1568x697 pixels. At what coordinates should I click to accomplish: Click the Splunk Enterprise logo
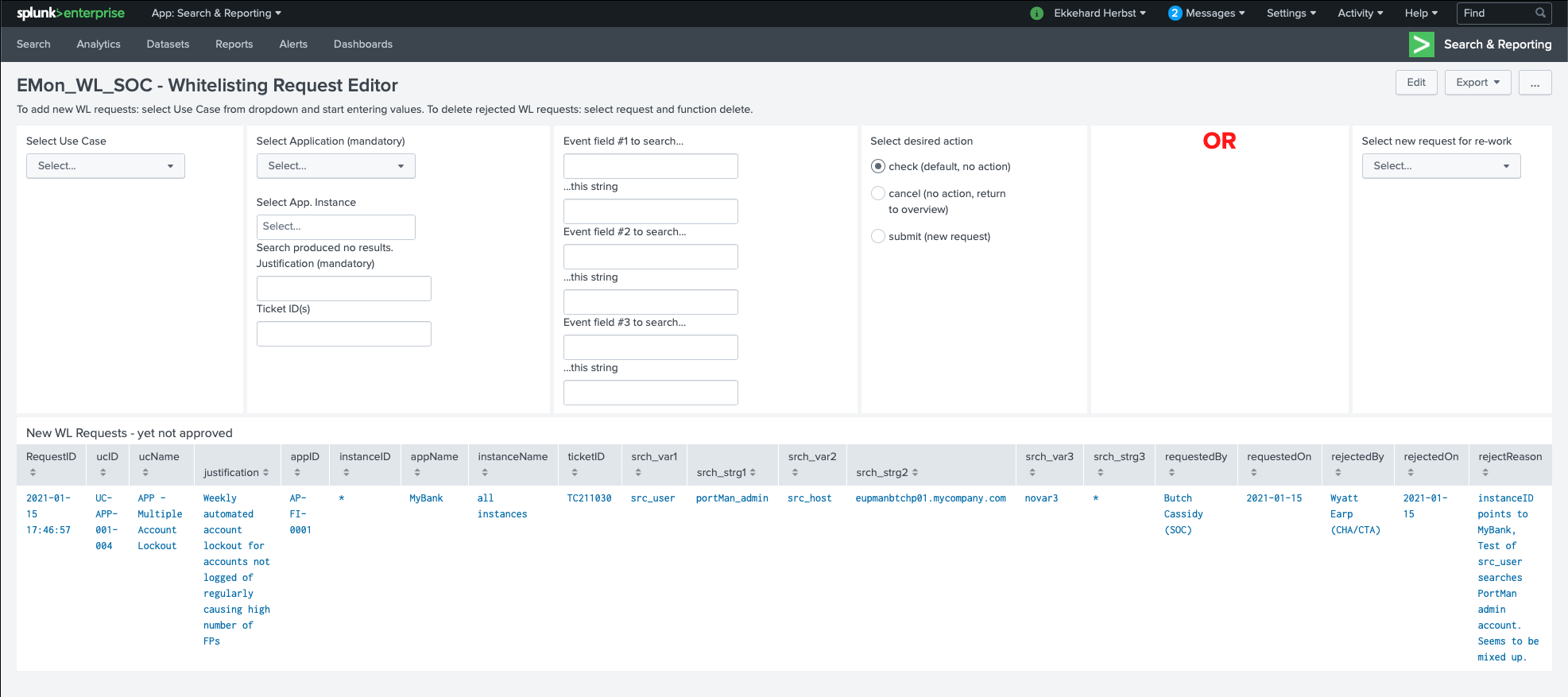pyautogui.click(x=70, y=14)
